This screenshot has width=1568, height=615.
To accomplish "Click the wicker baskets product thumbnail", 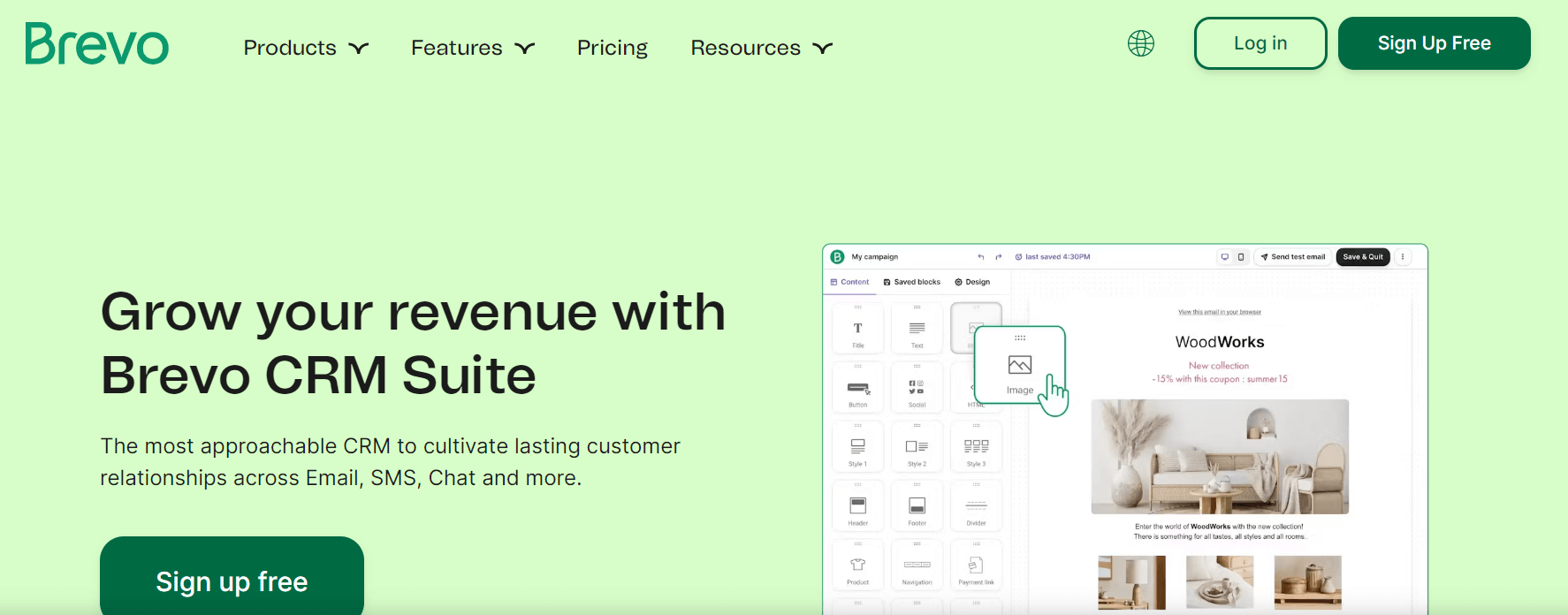I will tap(1307, 582).
